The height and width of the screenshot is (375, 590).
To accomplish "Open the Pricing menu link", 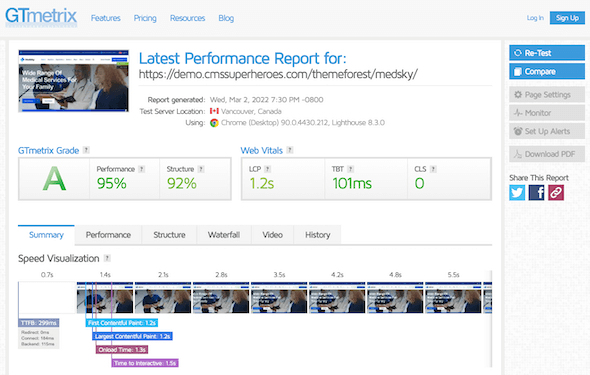I will tap(145, 18).
